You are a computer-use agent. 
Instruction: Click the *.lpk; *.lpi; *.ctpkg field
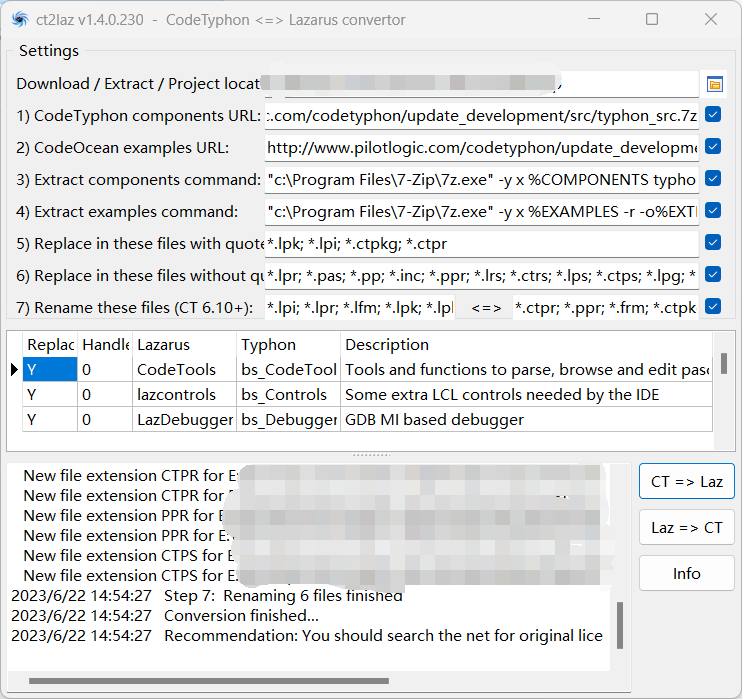pyautogui.click(x=481, y=244)
